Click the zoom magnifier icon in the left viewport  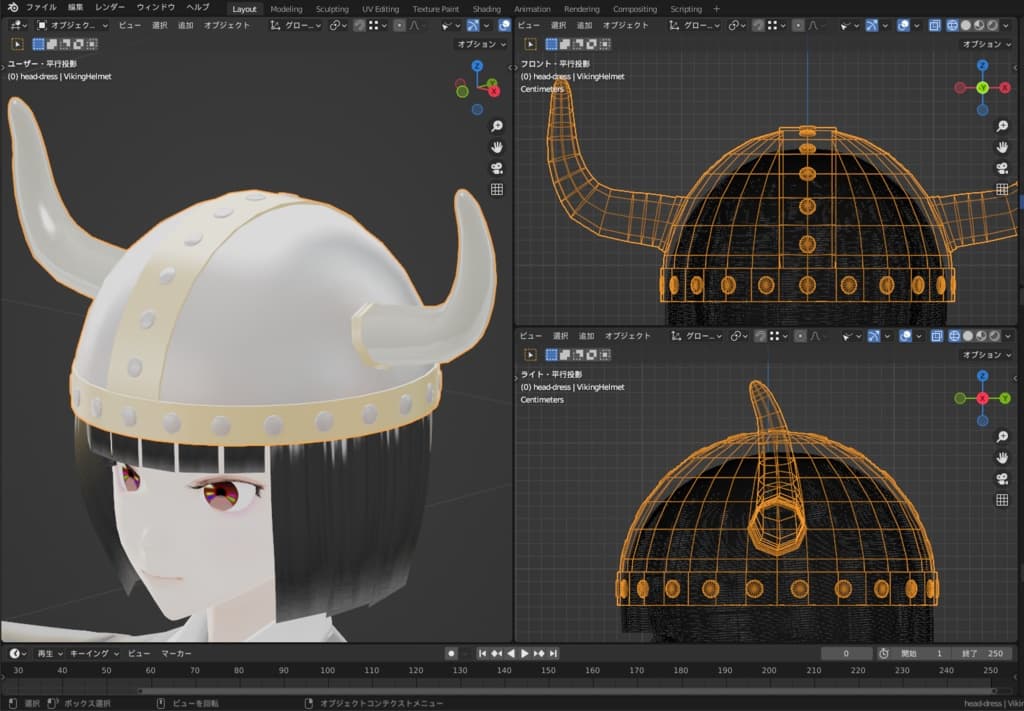(496, 126)
